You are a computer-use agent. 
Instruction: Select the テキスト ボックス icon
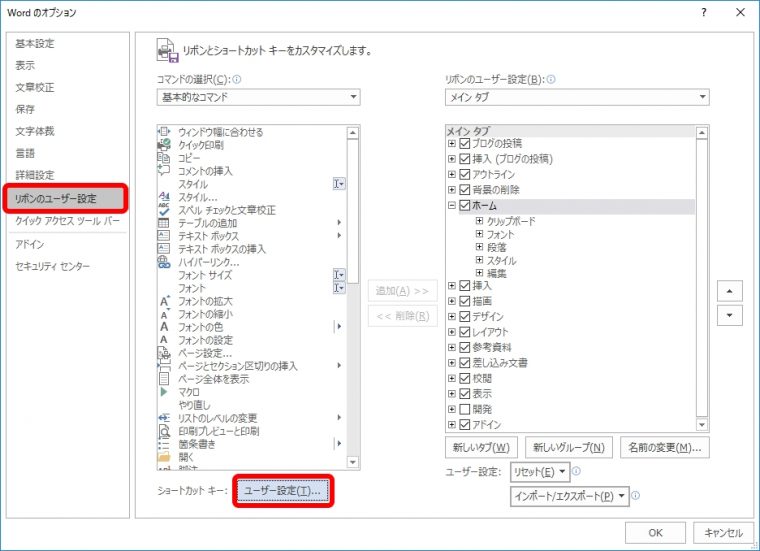[x=164, y=236]
